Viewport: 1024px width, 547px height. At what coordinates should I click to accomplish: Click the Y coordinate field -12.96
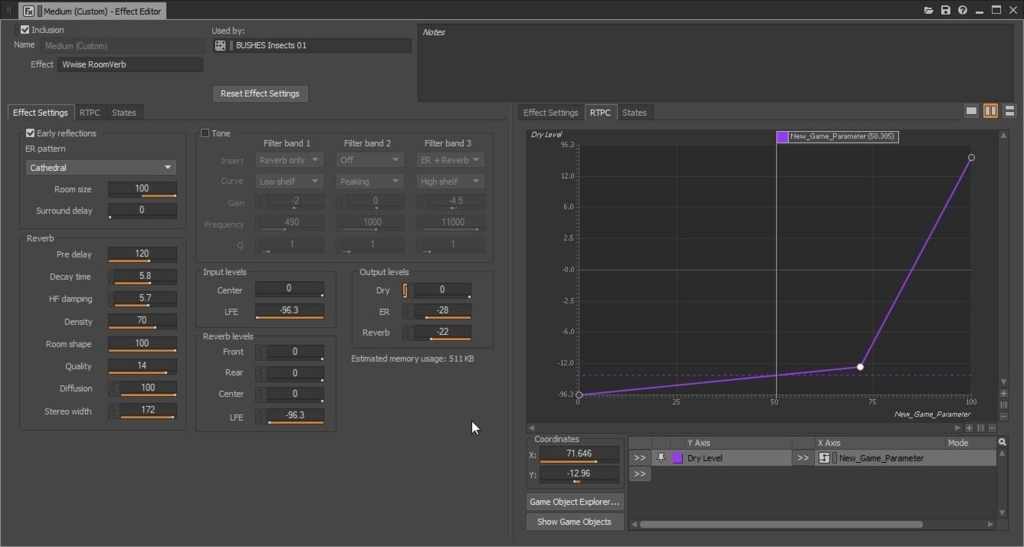pos(579,475)
